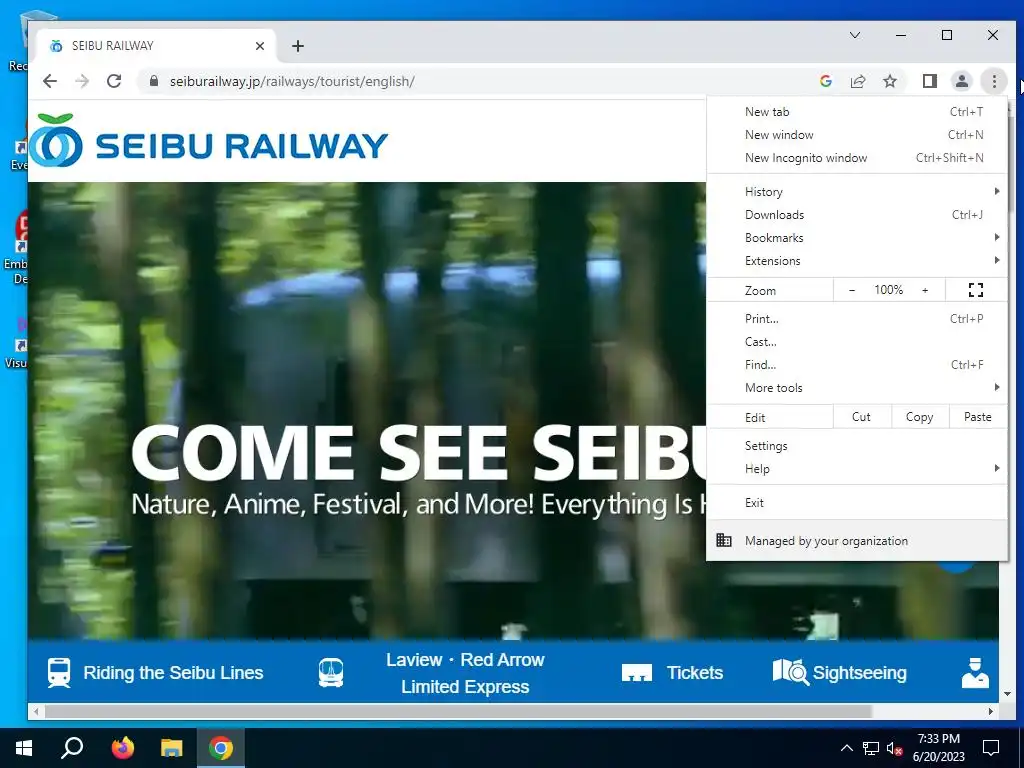The height and width of the screenshot is (768, 1024).
Task: Click Cut in the Edit row
Action: [861, 417]
